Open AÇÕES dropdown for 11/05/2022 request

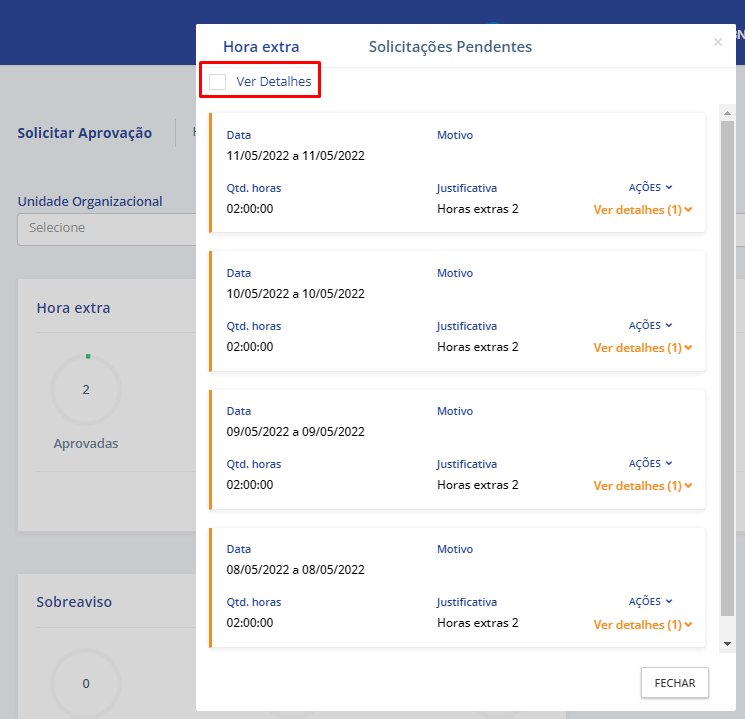650,187
